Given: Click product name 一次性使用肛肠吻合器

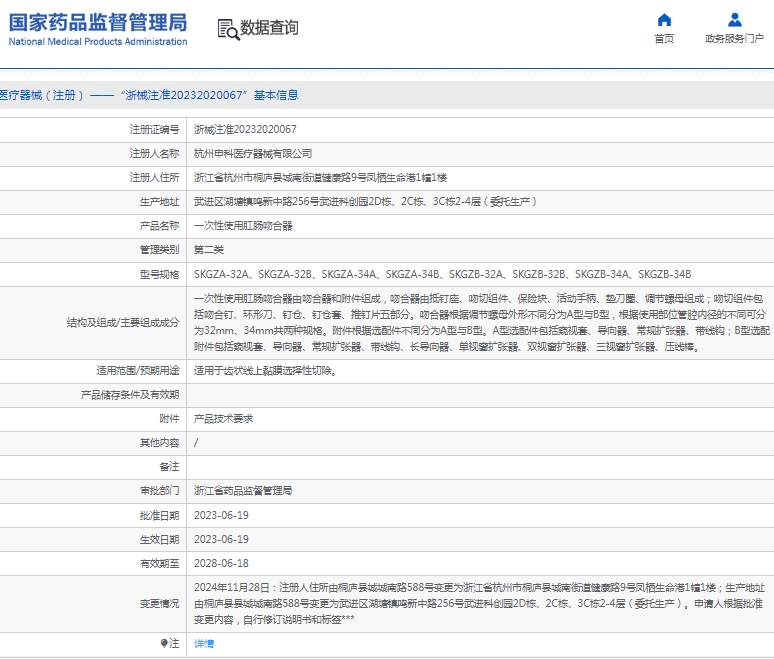Looking at the screenshot, I should click(x=243, y=226).
